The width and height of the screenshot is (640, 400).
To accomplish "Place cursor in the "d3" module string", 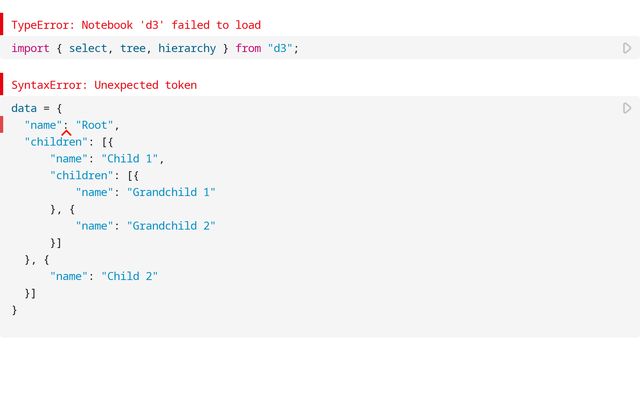I will 280,48.
